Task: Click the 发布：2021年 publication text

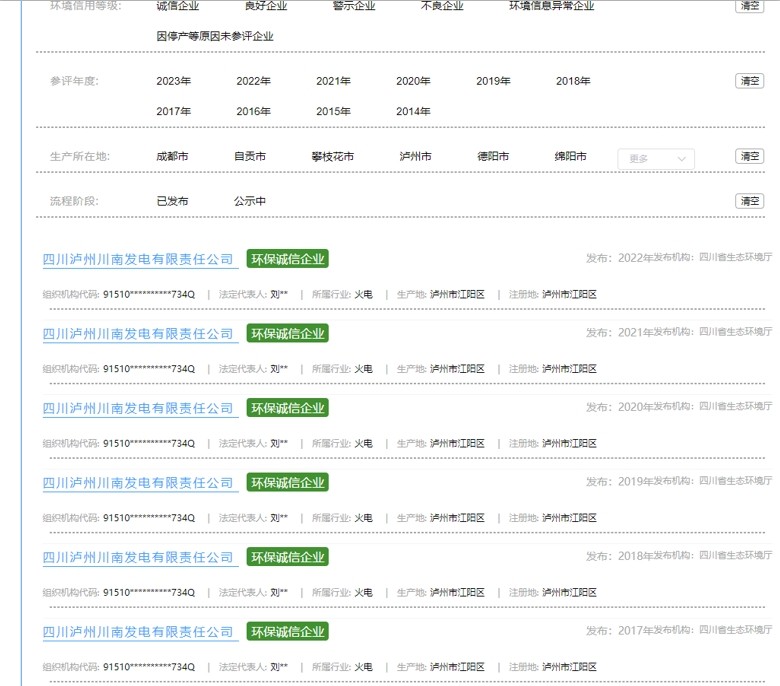Action: (619, 332)
